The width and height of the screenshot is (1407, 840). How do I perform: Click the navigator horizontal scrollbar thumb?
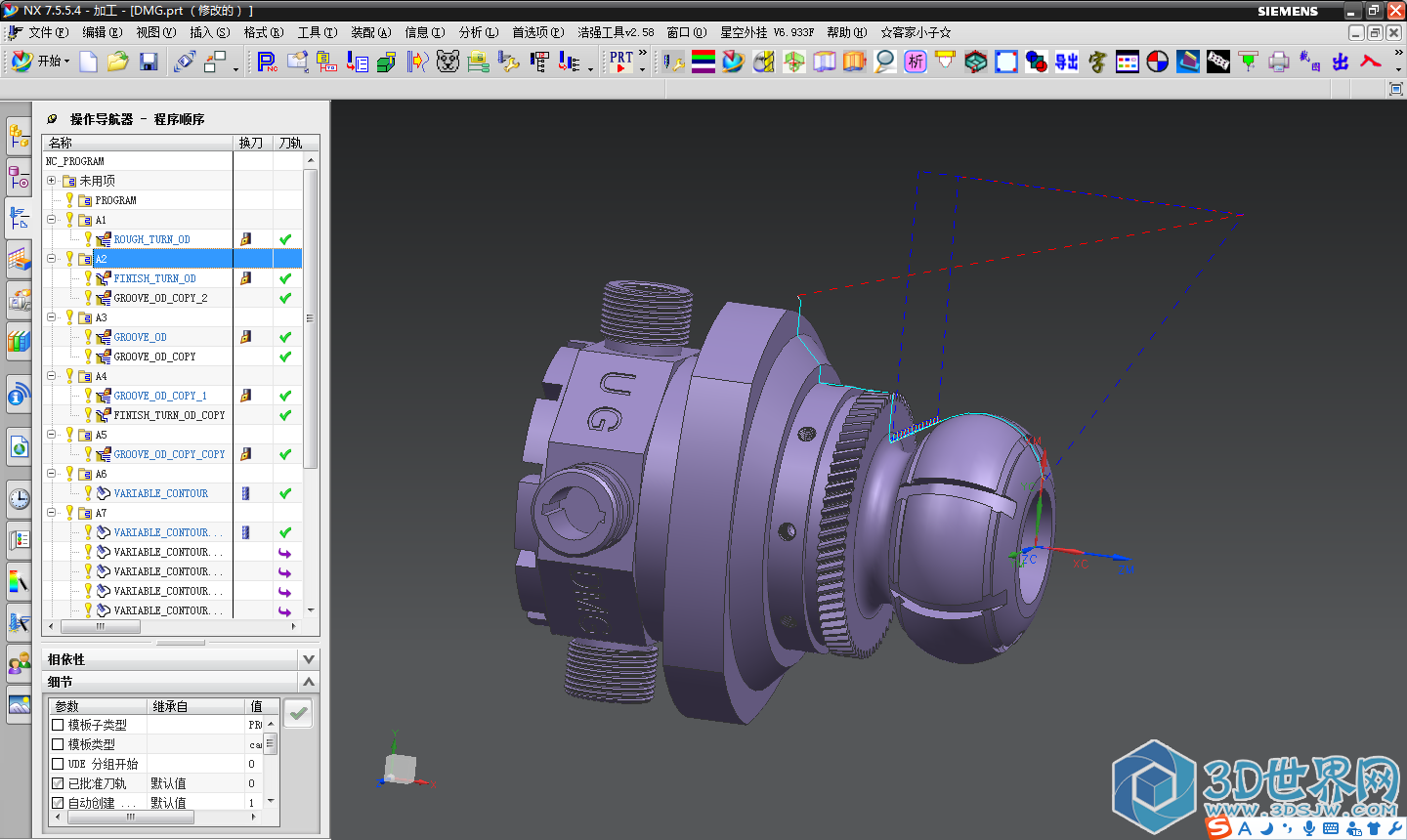[100, 626]
